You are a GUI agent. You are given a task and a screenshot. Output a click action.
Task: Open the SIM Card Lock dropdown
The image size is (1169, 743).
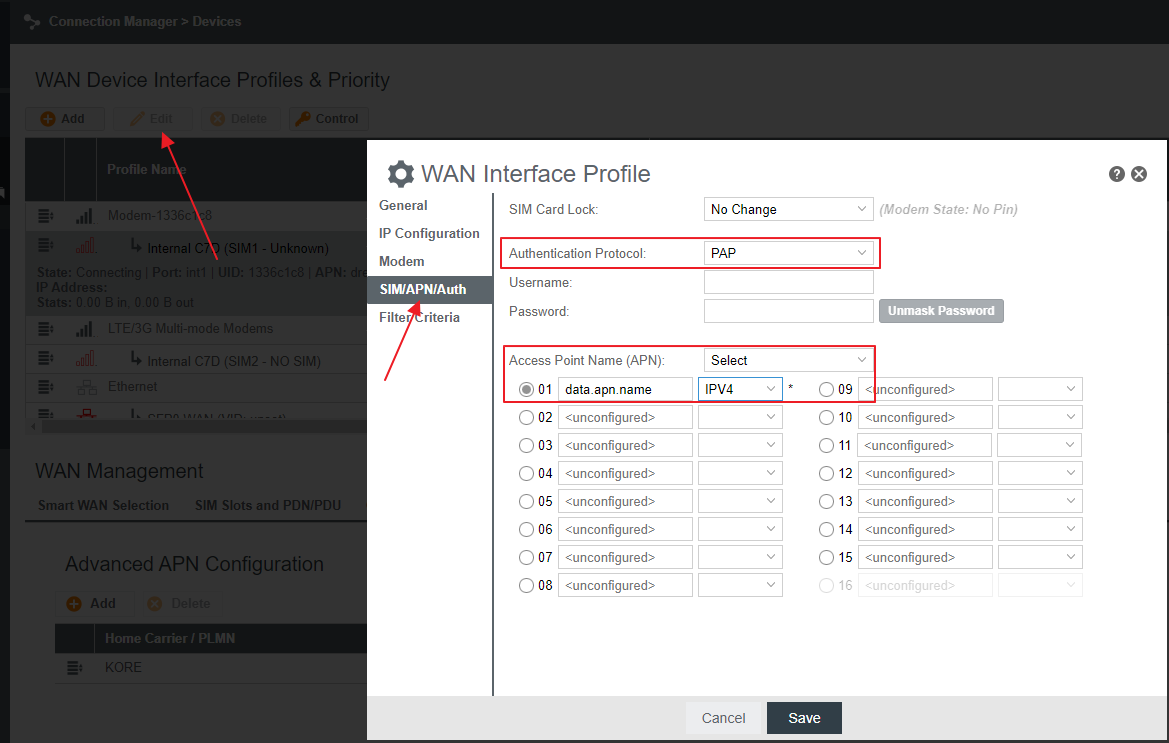(788, 210)
